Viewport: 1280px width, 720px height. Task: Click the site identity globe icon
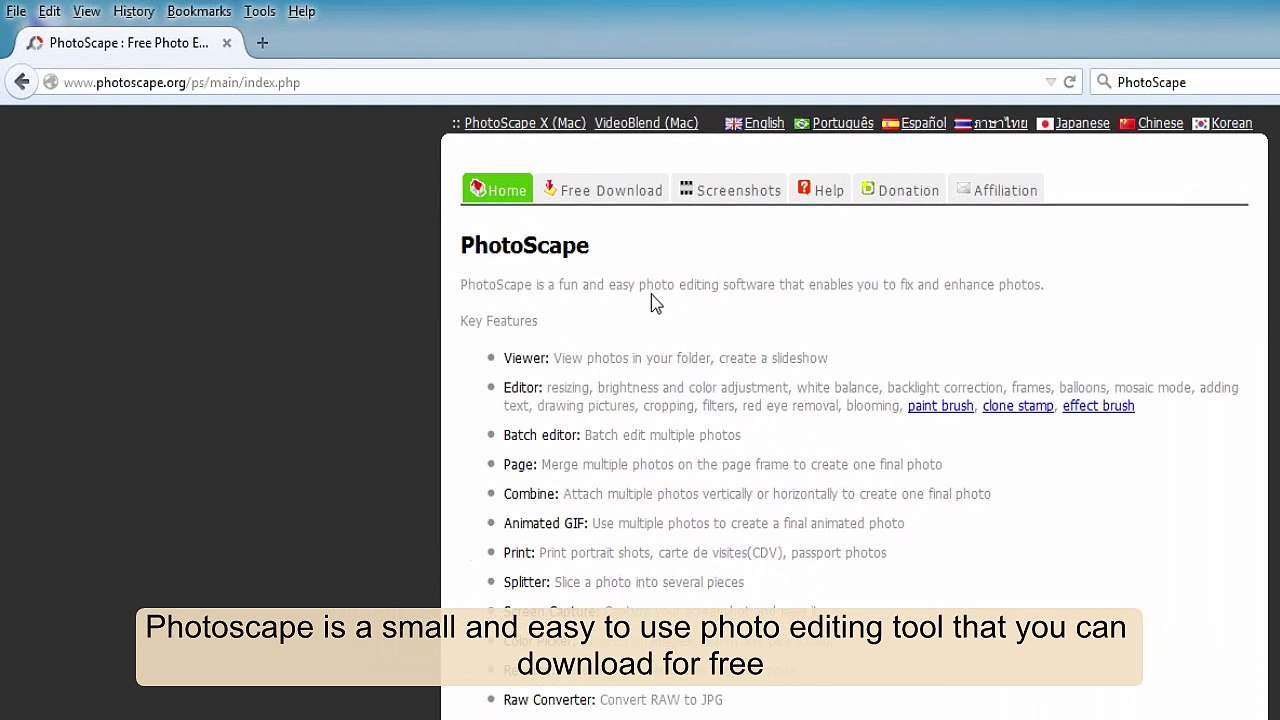pos(50,82)
